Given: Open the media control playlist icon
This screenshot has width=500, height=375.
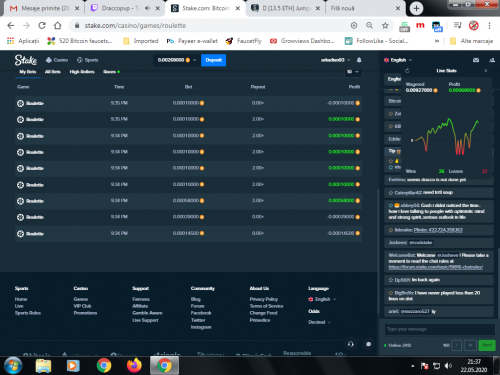Looking at the screenshot, I should (x=458, y=25).
